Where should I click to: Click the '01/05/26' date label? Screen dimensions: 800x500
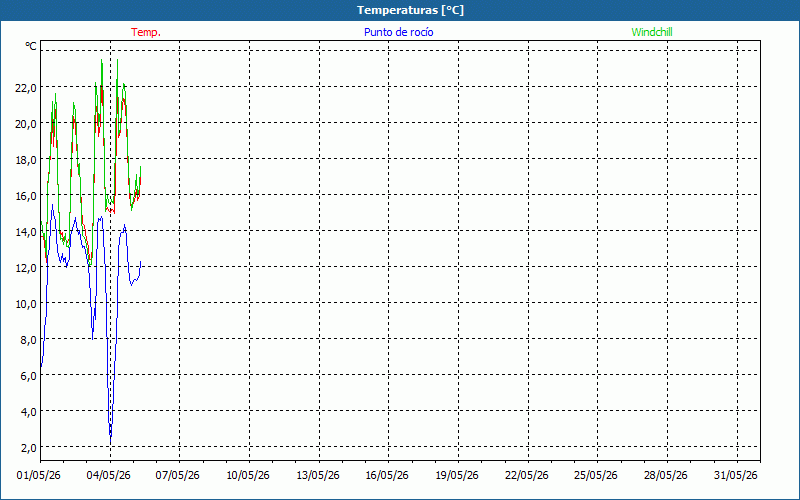pyautogui.click(x=39, y=475)
